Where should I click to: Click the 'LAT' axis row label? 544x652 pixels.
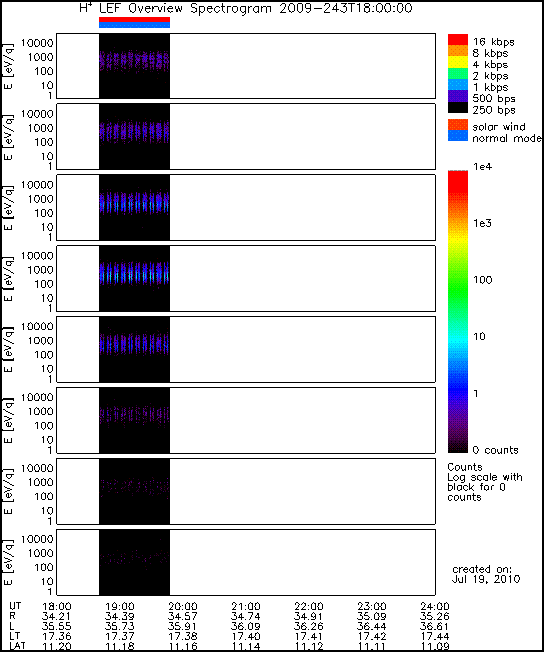[17, 646]
